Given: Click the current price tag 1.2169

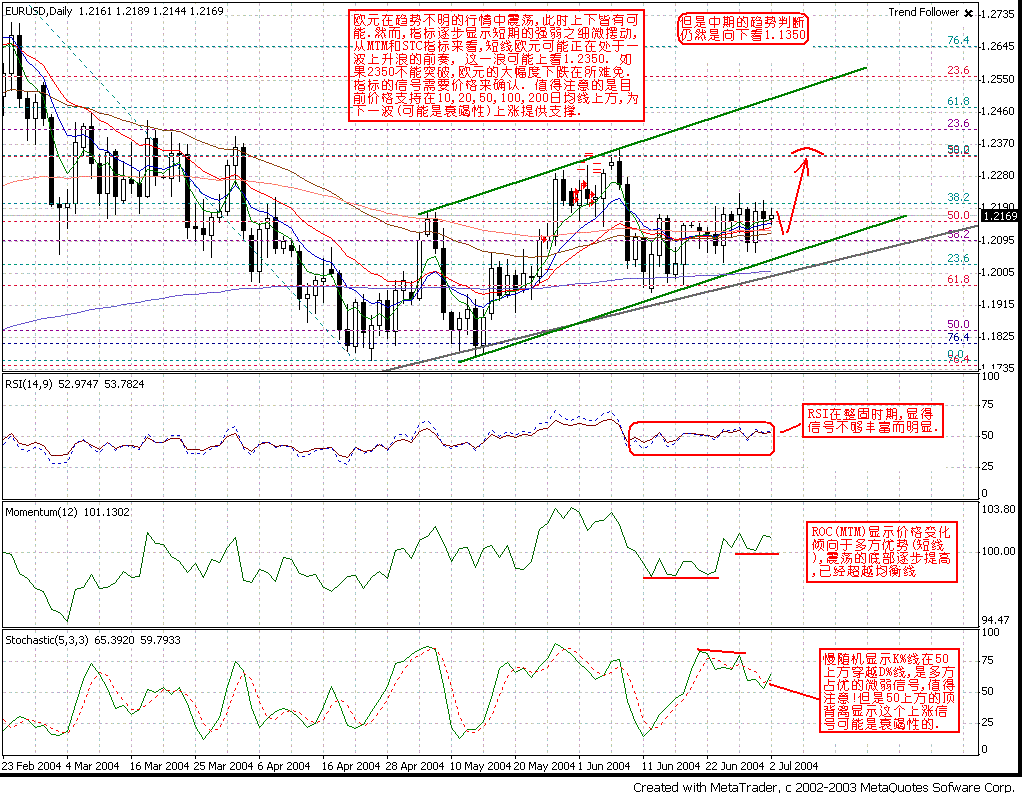Looking at the screenshot, I should (x=1000, y=216).
